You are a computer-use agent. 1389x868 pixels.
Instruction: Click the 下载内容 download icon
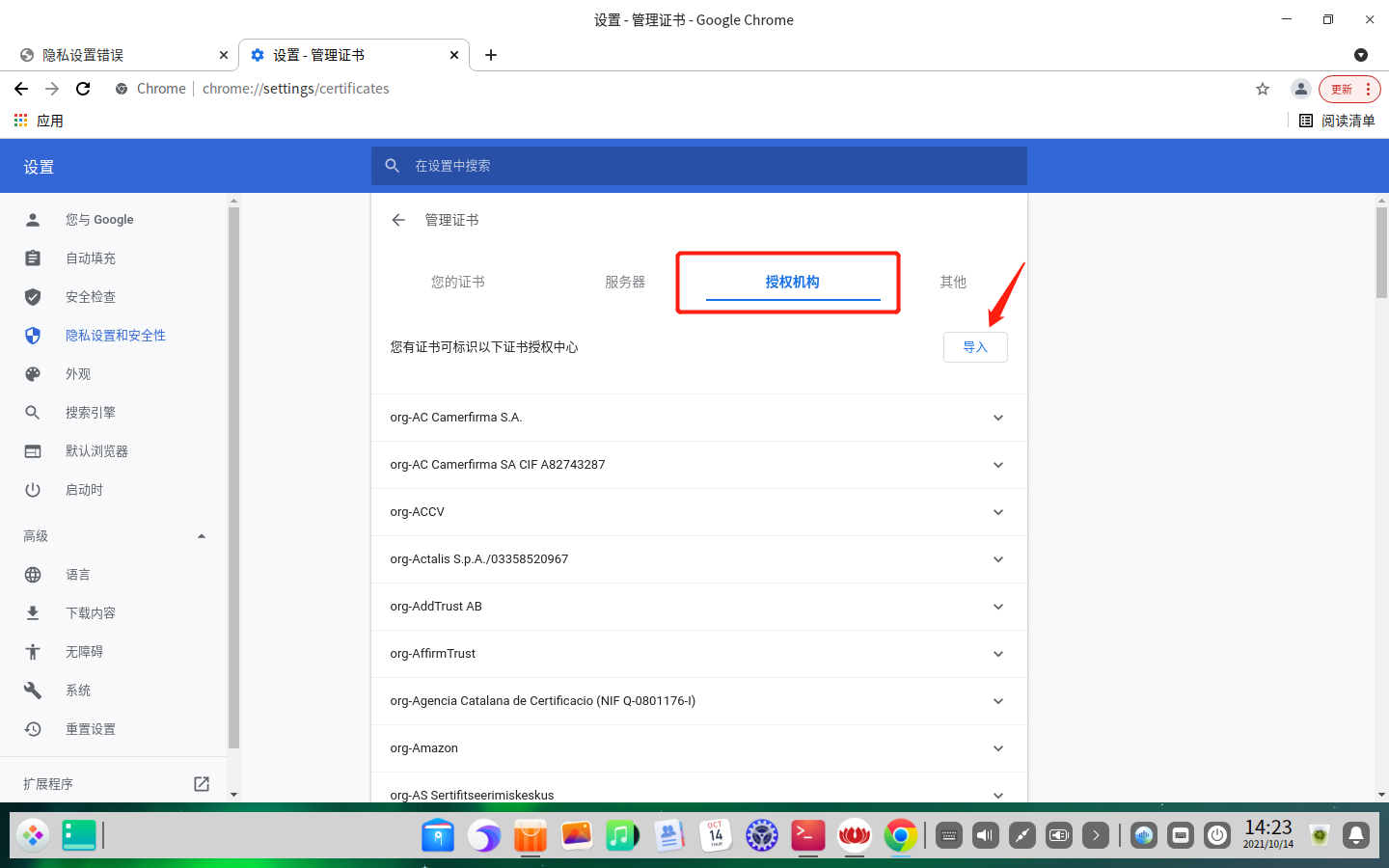(x=33, y=613)
